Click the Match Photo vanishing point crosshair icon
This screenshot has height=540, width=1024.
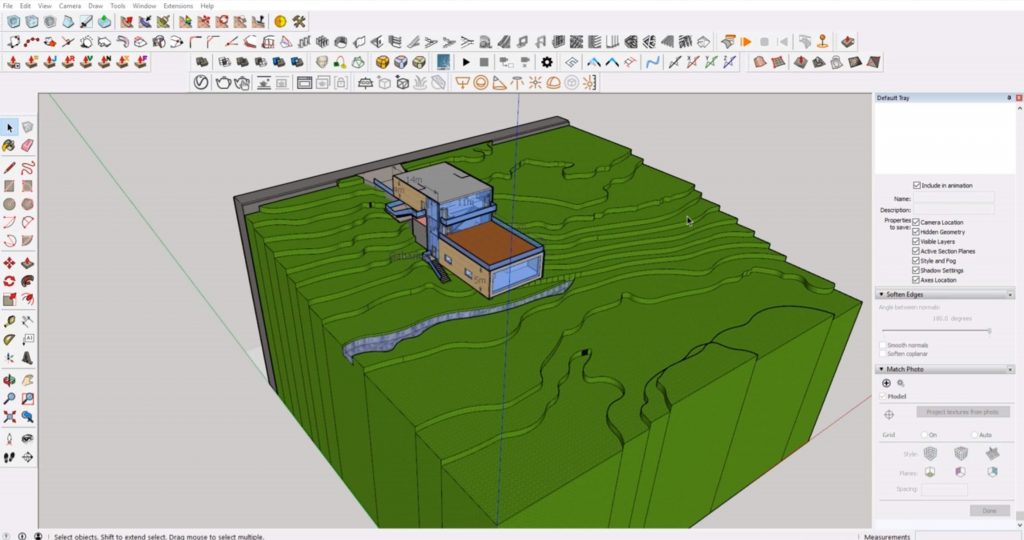(x=889, y=415)
